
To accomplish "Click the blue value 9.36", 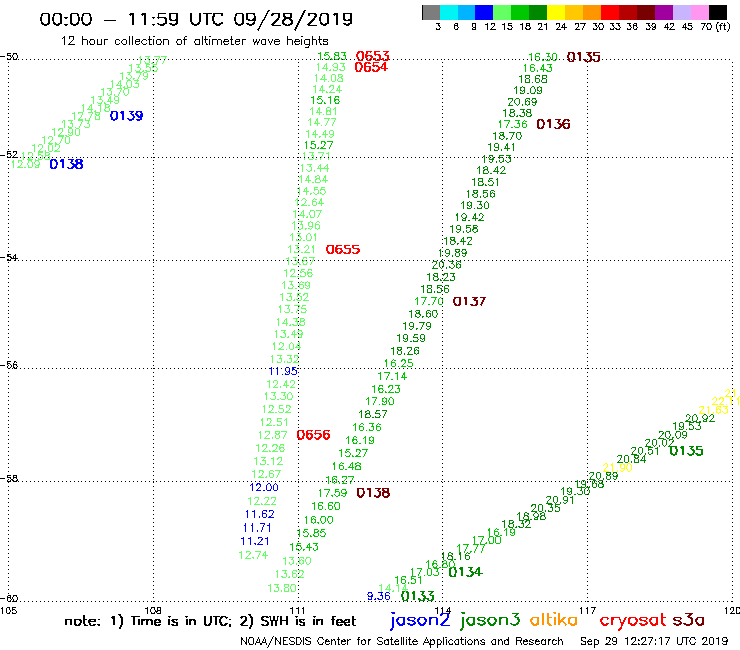I will (x=379, y=596).
